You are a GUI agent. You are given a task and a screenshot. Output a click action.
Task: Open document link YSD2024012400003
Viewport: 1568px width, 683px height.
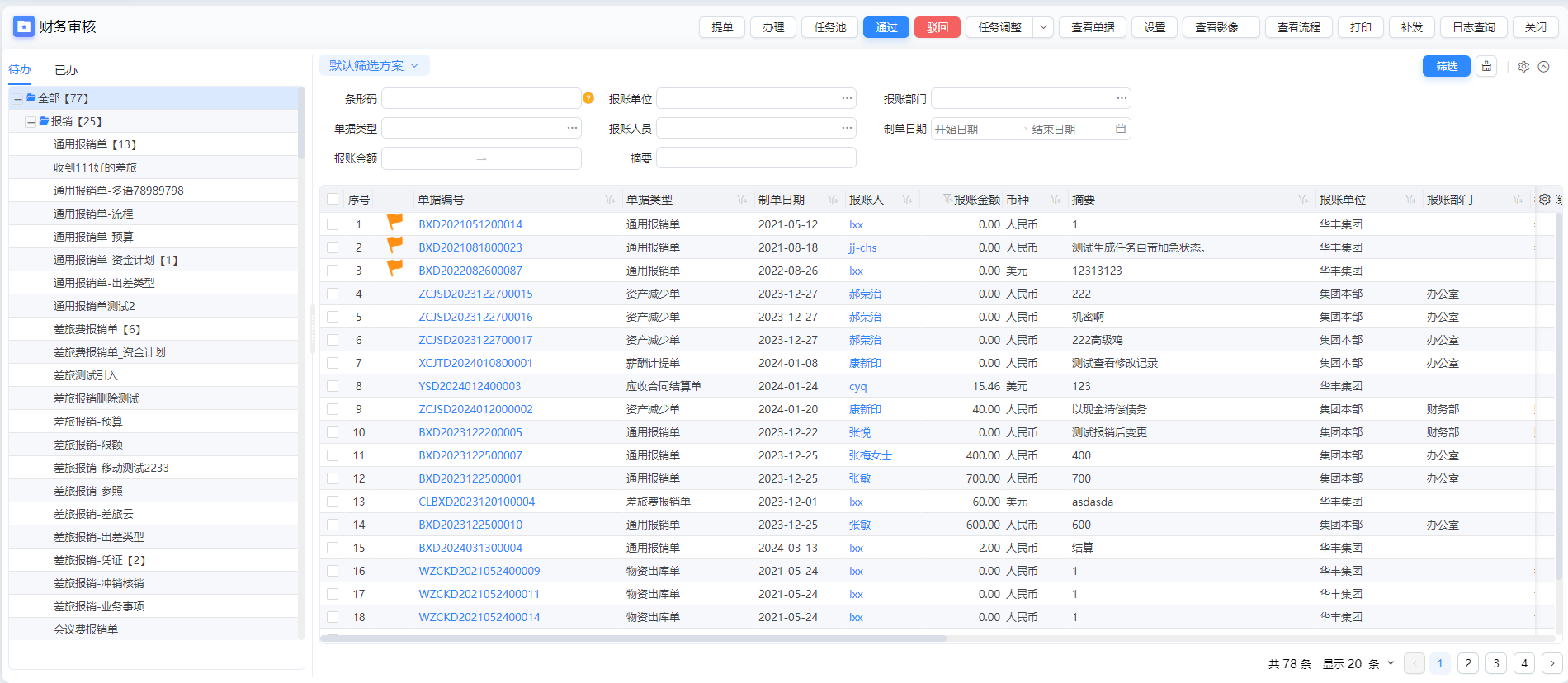470,386
